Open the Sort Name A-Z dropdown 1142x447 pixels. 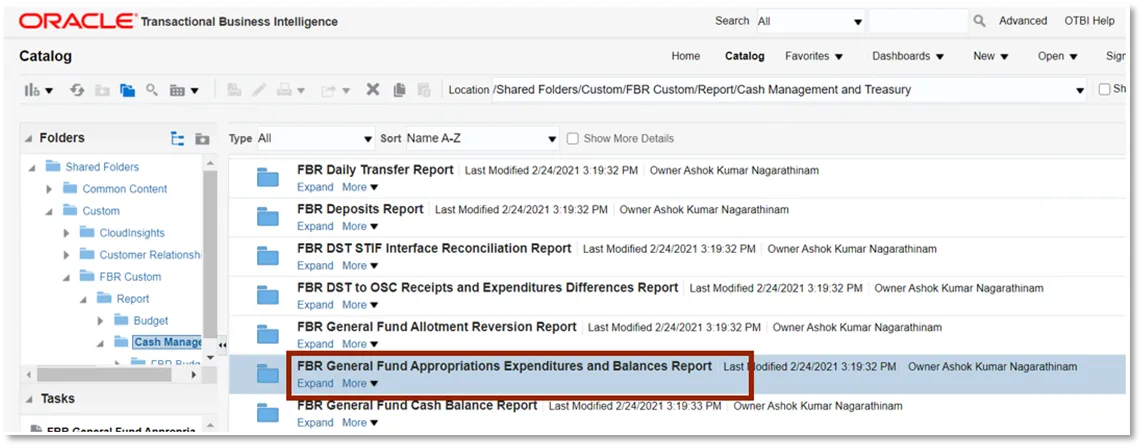[x=481, y=139]
